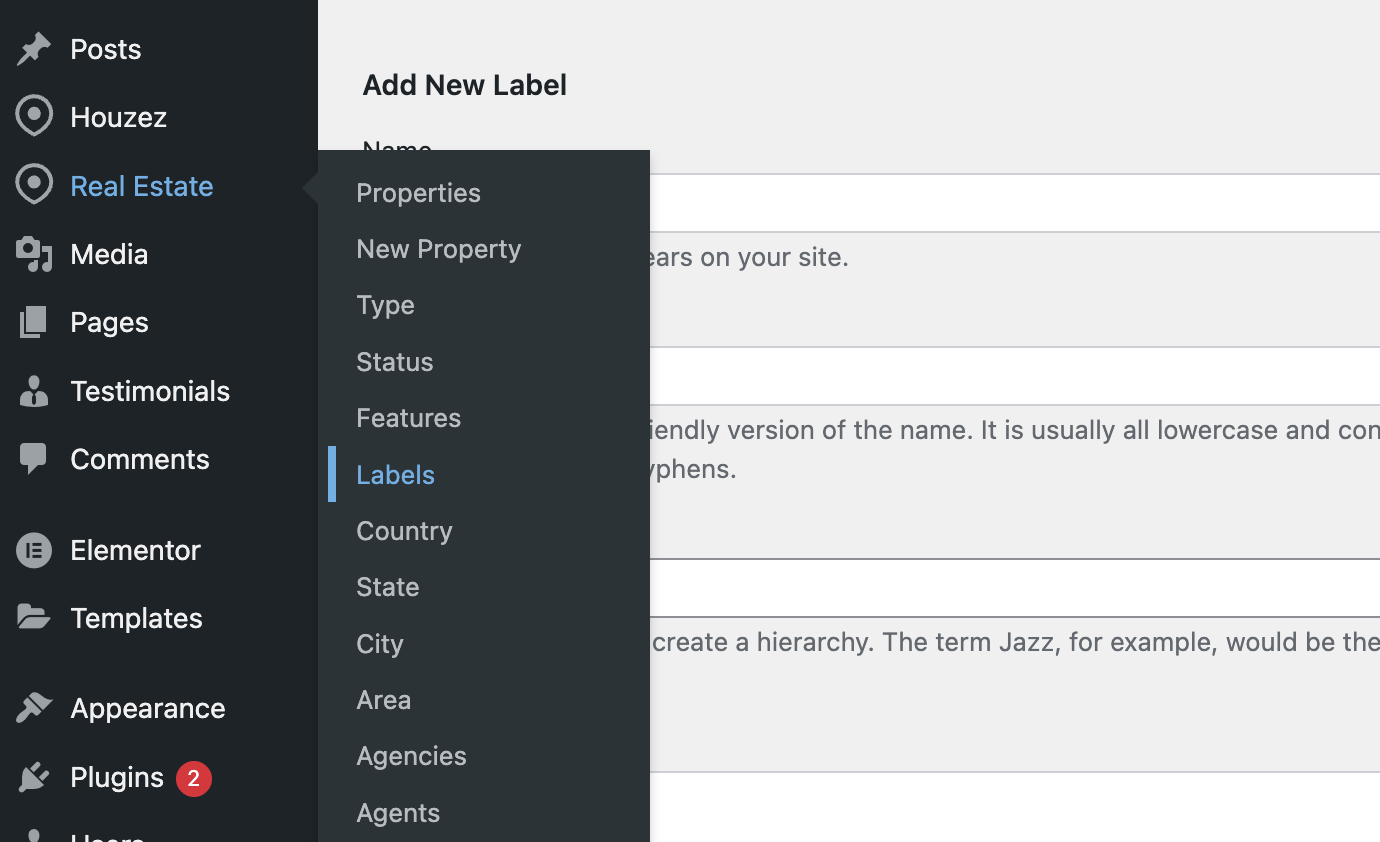Select the Templates folder icon
Viewport: 1380px width, 842px height.
(34, 617)
